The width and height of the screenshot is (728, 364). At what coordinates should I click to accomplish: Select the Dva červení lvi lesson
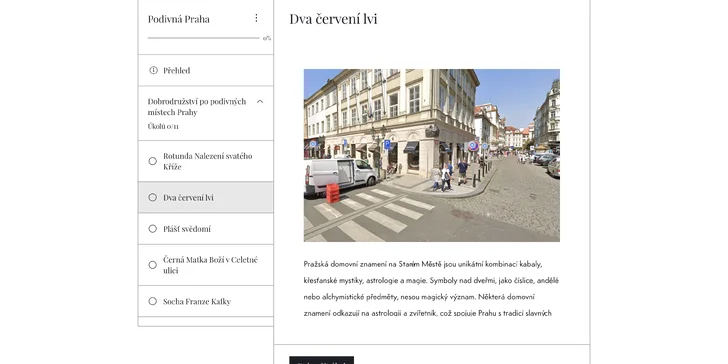pyautogui.click(x=206, y=197)
